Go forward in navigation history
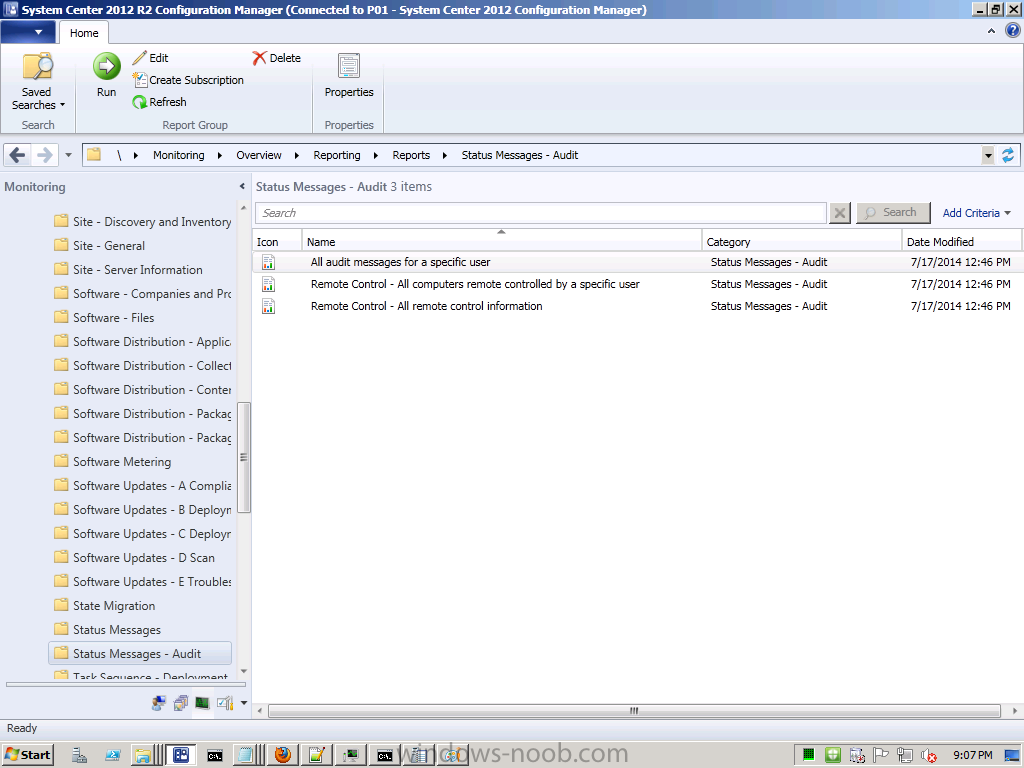Viewport: 1024px width, 768px height. [x=44, y=155]
